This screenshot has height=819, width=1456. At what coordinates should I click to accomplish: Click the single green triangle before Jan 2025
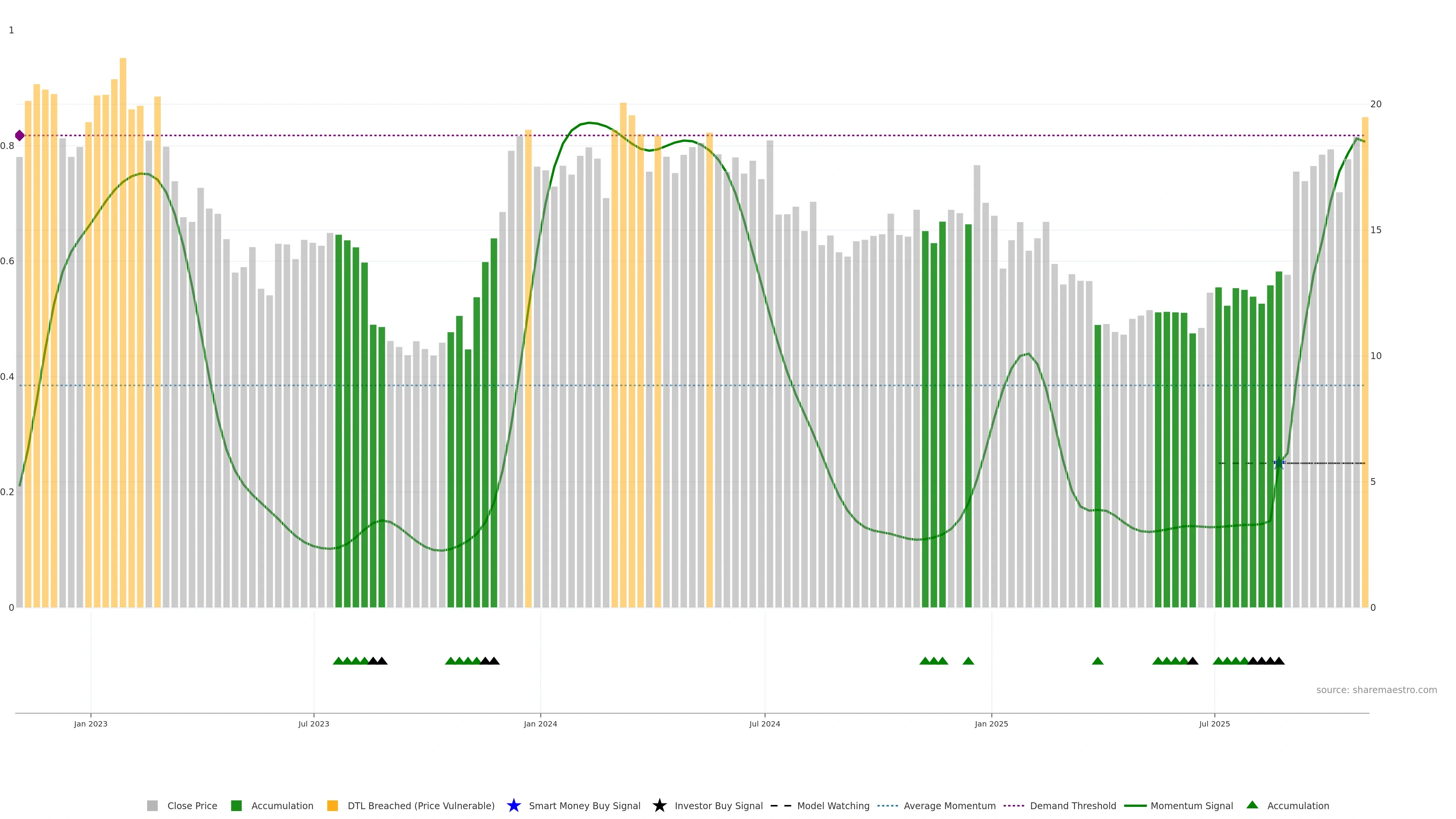pyautogui.click(x=968, y=661)
